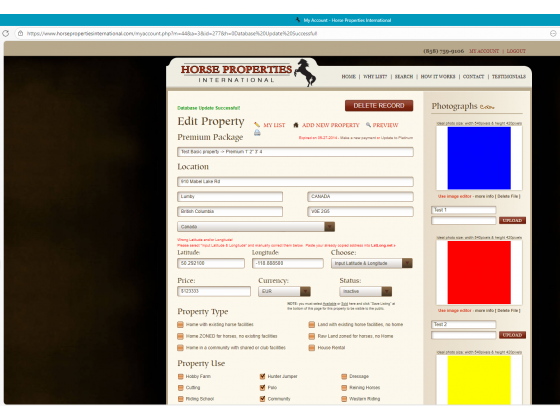Click the LOGOUT link

point(516,51)
